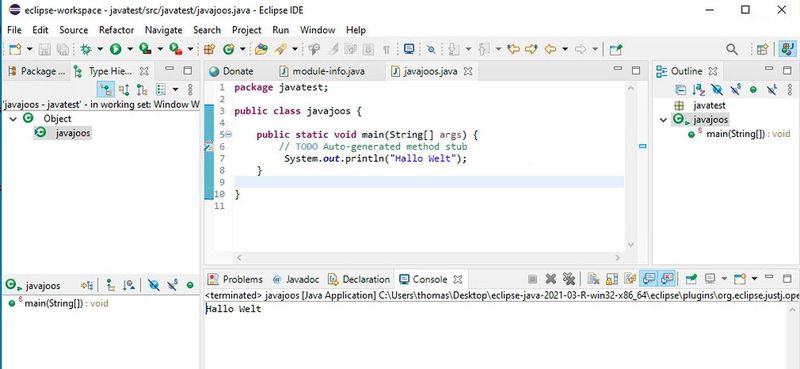Click the New Java Package icon
800x369 pixels.
coord(209,49)
